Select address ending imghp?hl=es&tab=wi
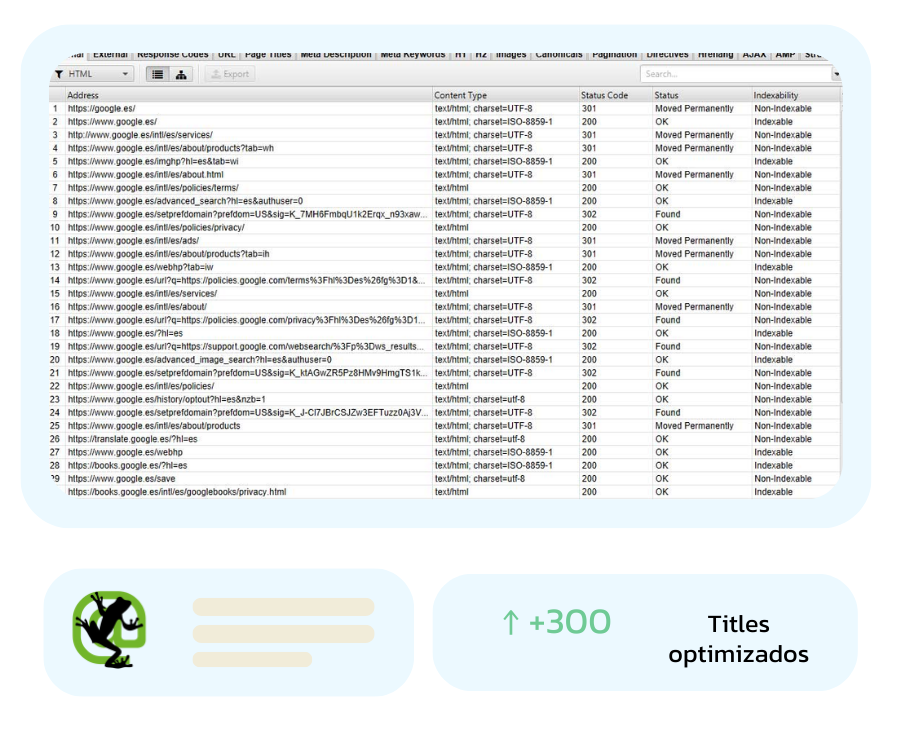 (153, 161)
